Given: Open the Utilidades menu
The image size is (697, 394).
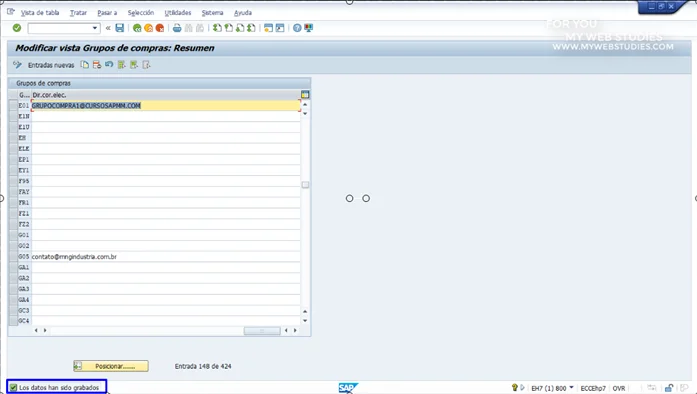Looking at the screenshot, I should coord(178,12).
